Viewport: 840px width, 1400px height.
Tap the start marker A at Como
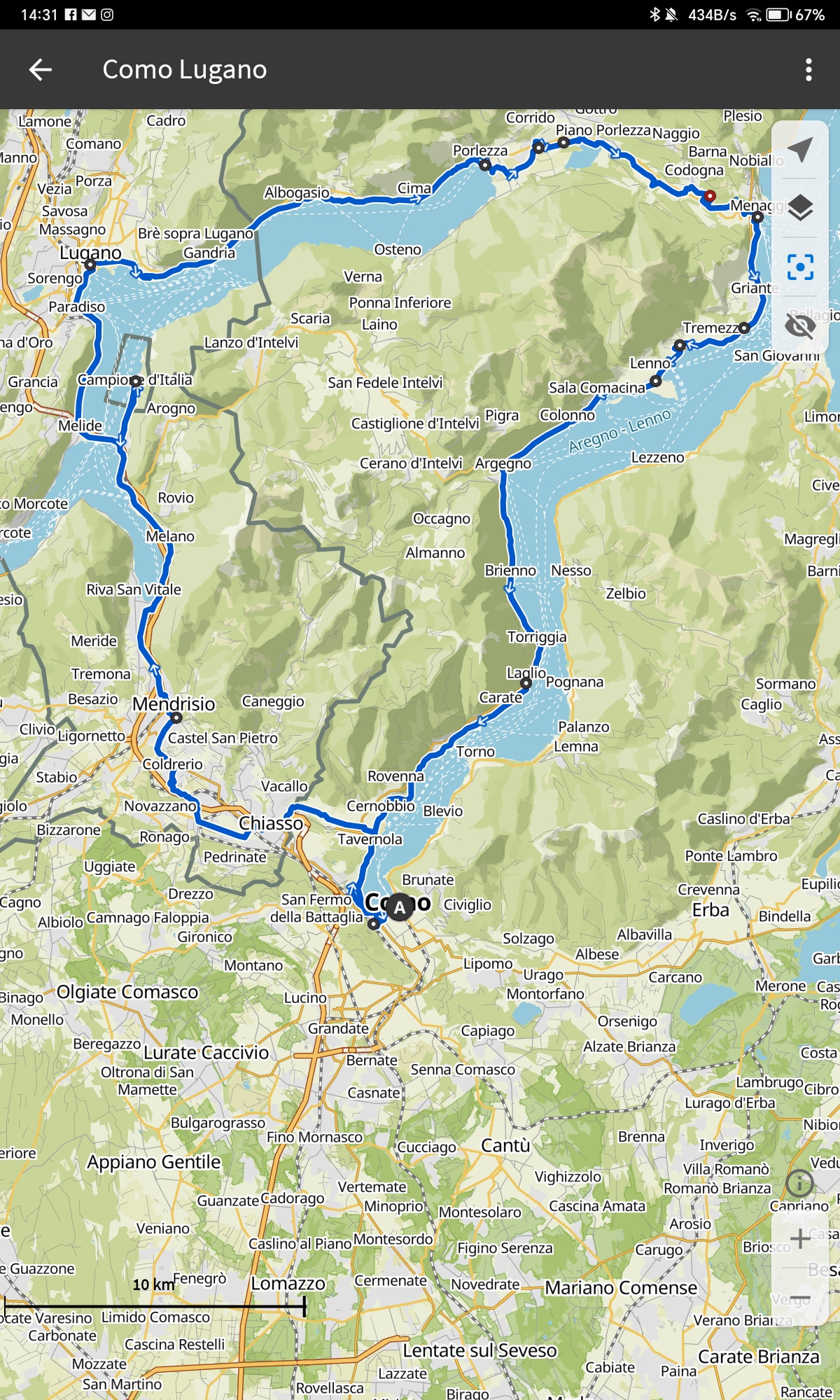pos(400,907)
